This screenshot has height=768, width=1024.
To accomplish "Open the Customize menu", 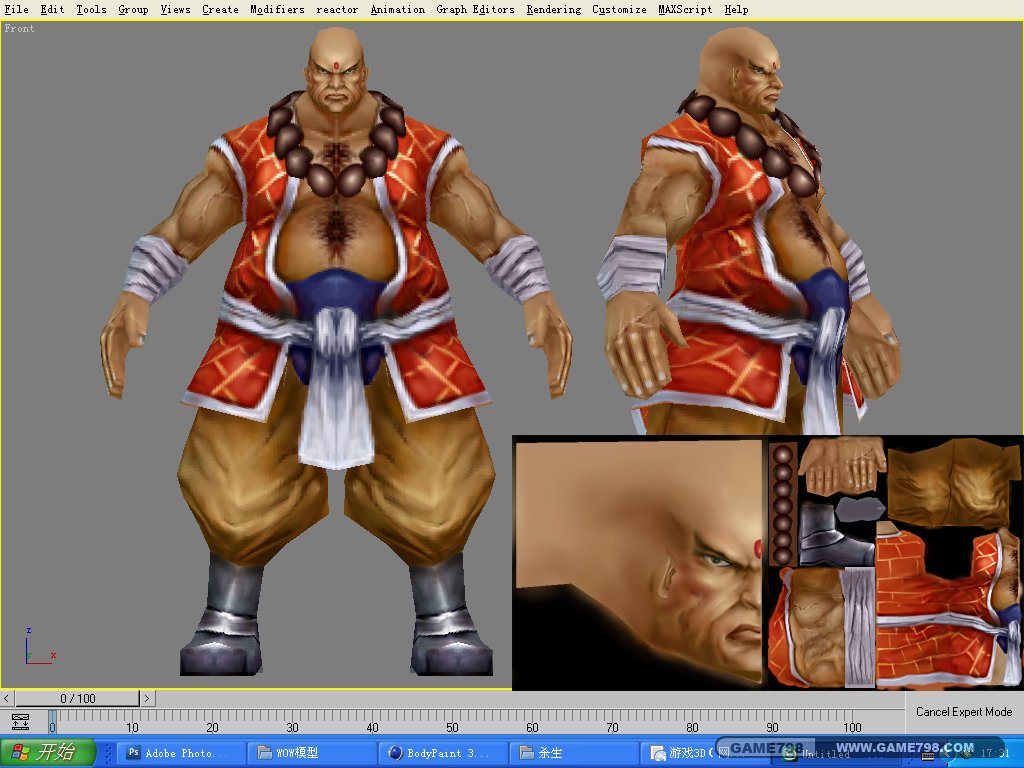I will tap(619, 9).
